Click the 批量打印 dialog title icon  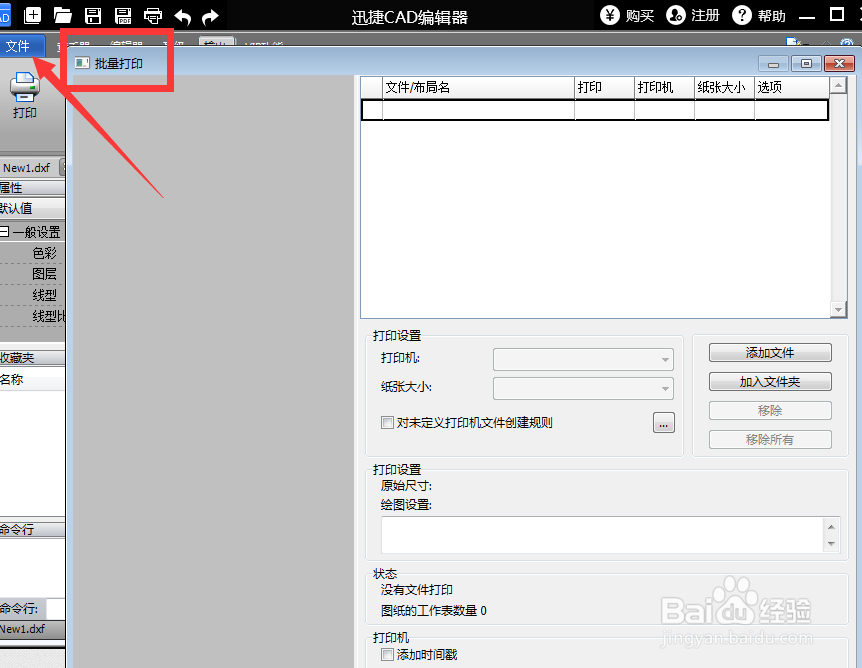(x=82, y=63)
